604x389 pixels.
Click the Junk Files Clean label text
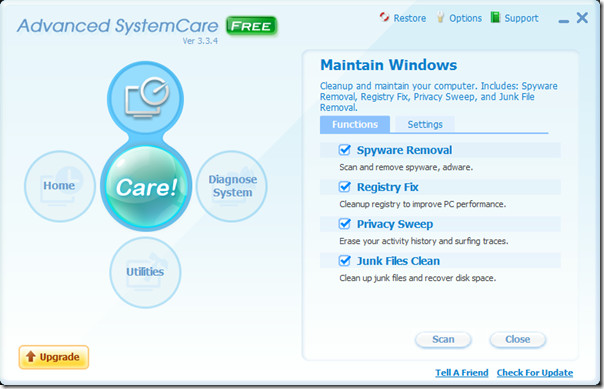coord(398,261)
